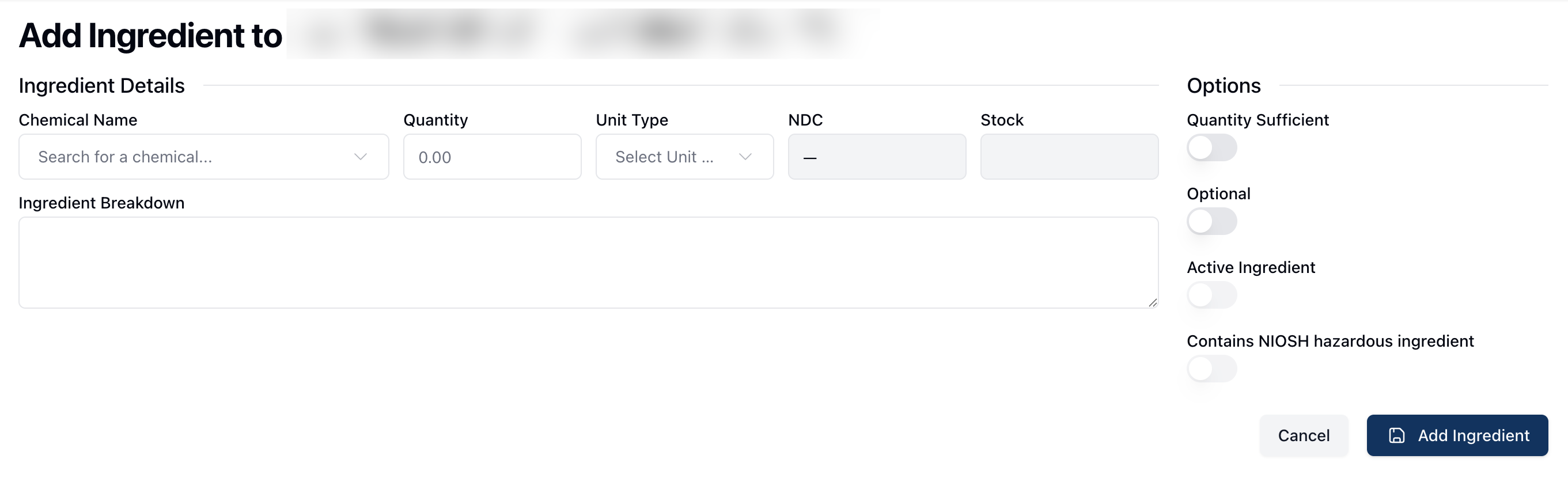Expand the Select Unit dropdown
Screen dimensions: 1568x478
click(676, 157)
